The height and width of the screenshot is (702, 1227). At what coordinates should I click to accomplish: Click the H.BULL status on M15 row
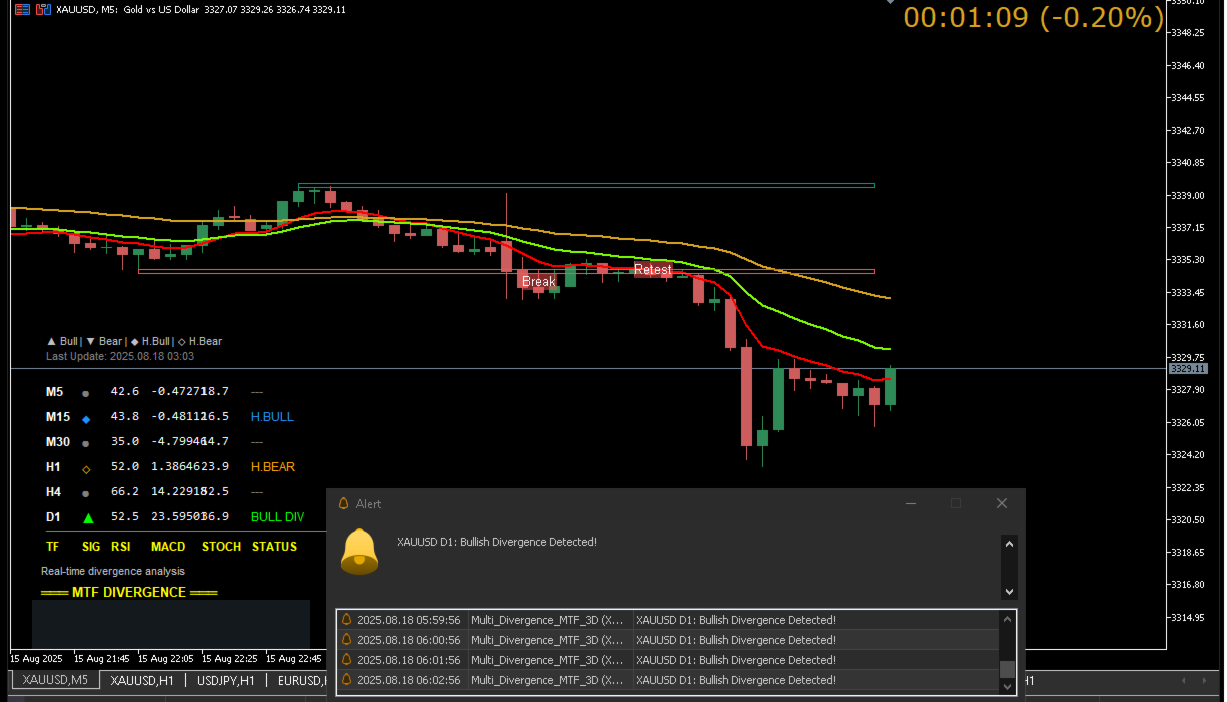coord(272,417)
